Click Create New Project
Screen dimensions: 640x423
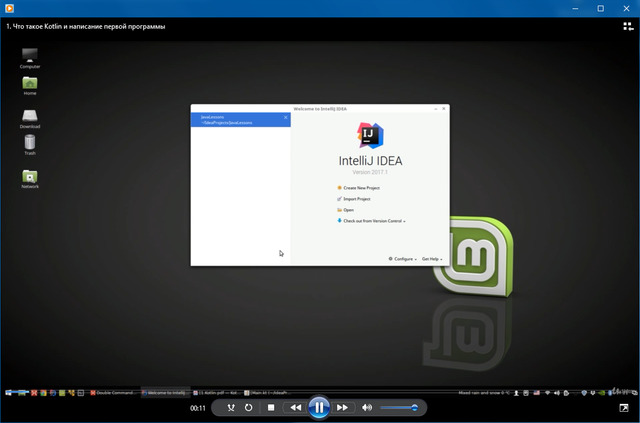coord(360,187)
